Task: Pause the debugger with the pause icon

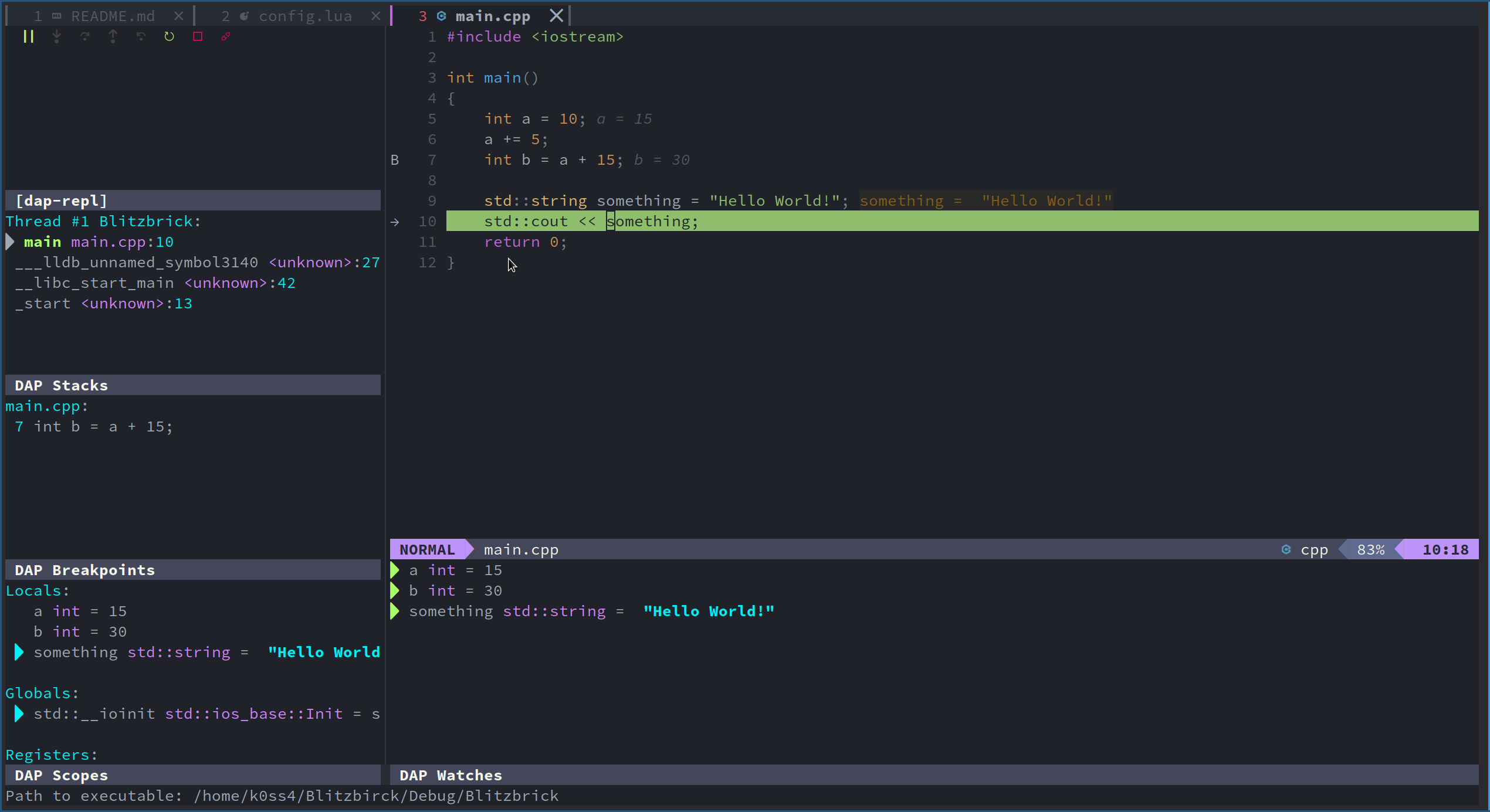Action: tap(28, 36)
